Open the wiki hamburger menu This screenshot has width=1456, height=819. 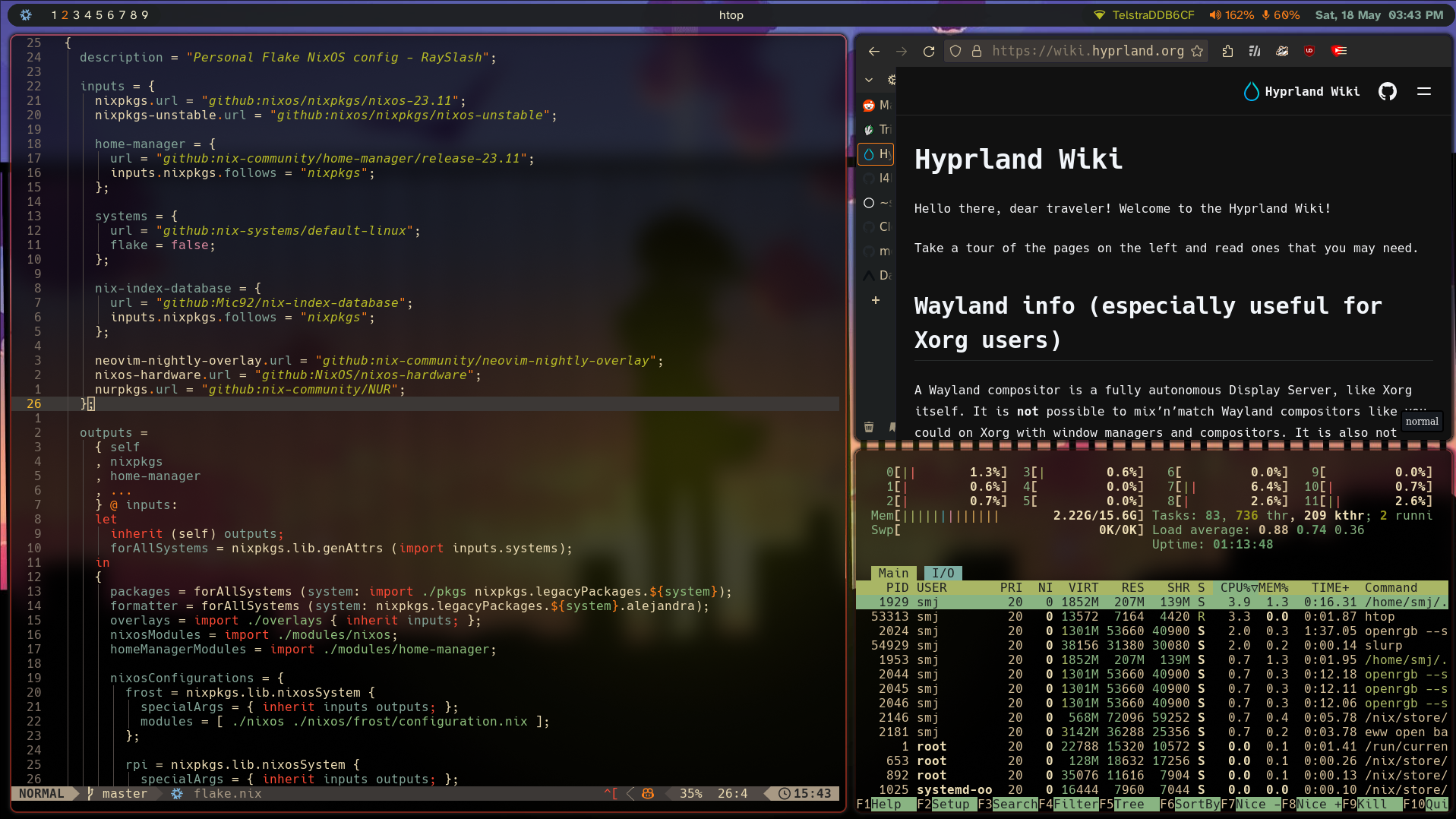click(x=1424, y=91)
